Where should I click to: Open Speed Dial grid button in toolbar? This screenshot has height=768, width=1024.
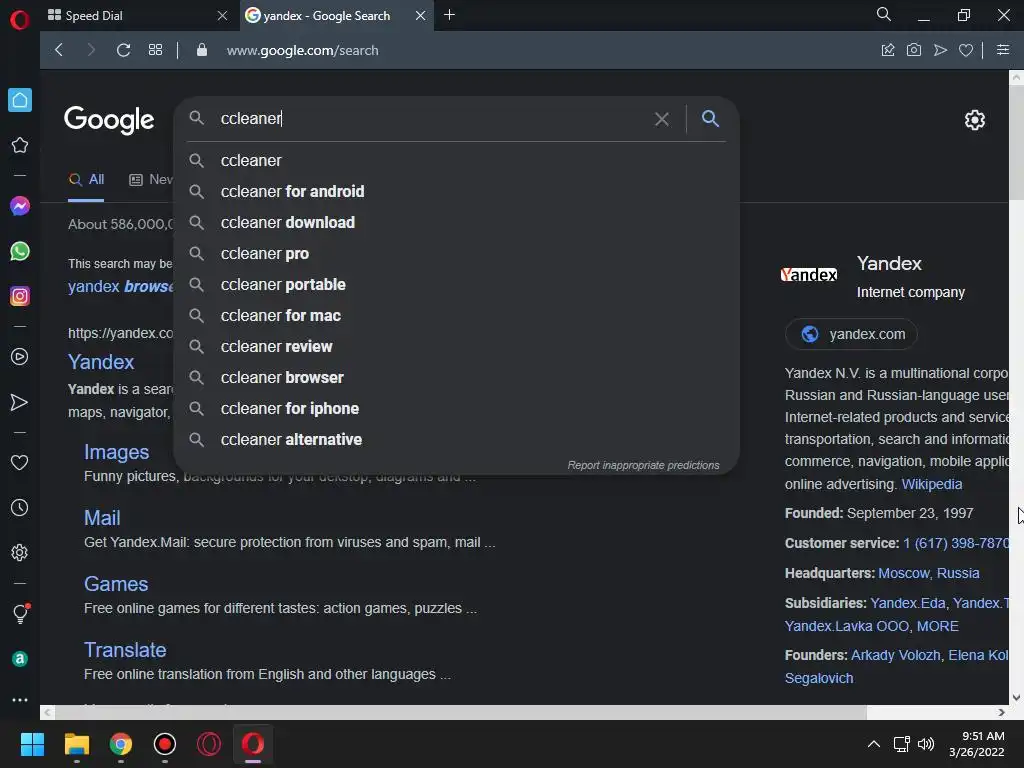click(155, 50)
